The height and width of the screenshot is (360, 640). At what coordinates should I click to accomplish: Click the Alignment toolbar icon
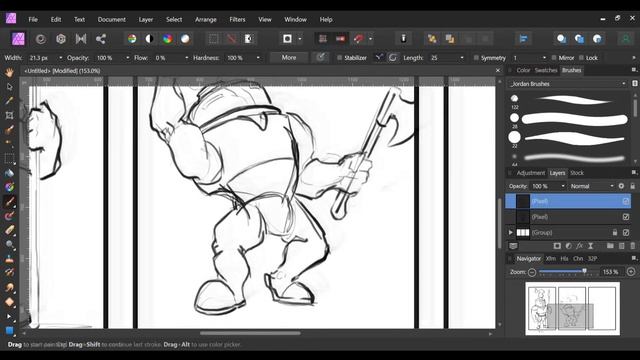pyautogui.click(x=524, y=39)
